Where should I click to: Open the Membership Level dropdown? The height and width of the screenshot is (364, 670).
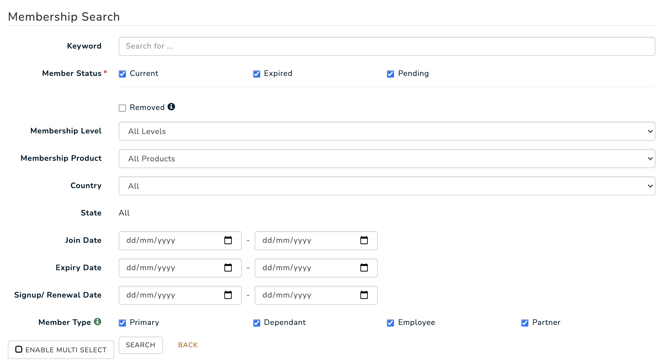pos(387,131)
